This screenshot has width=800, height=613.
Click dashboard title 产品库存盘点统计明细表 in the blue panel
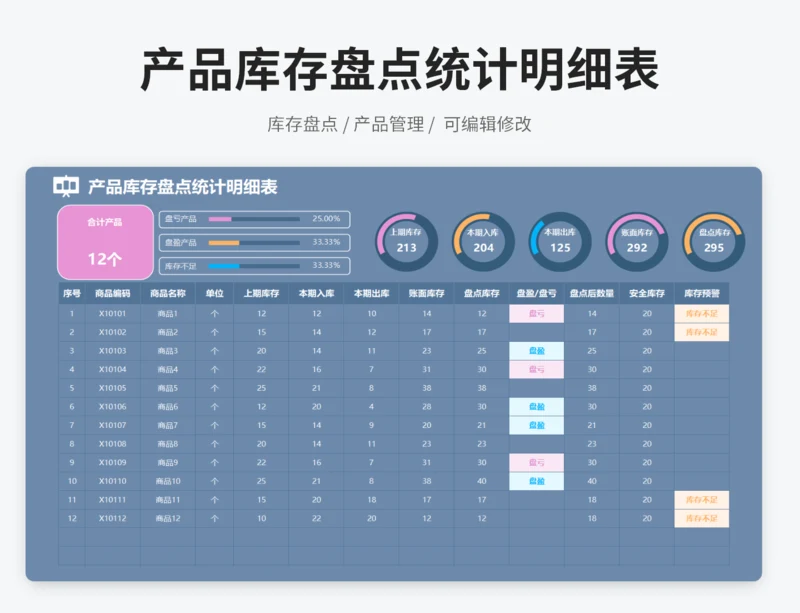[183, 187]
